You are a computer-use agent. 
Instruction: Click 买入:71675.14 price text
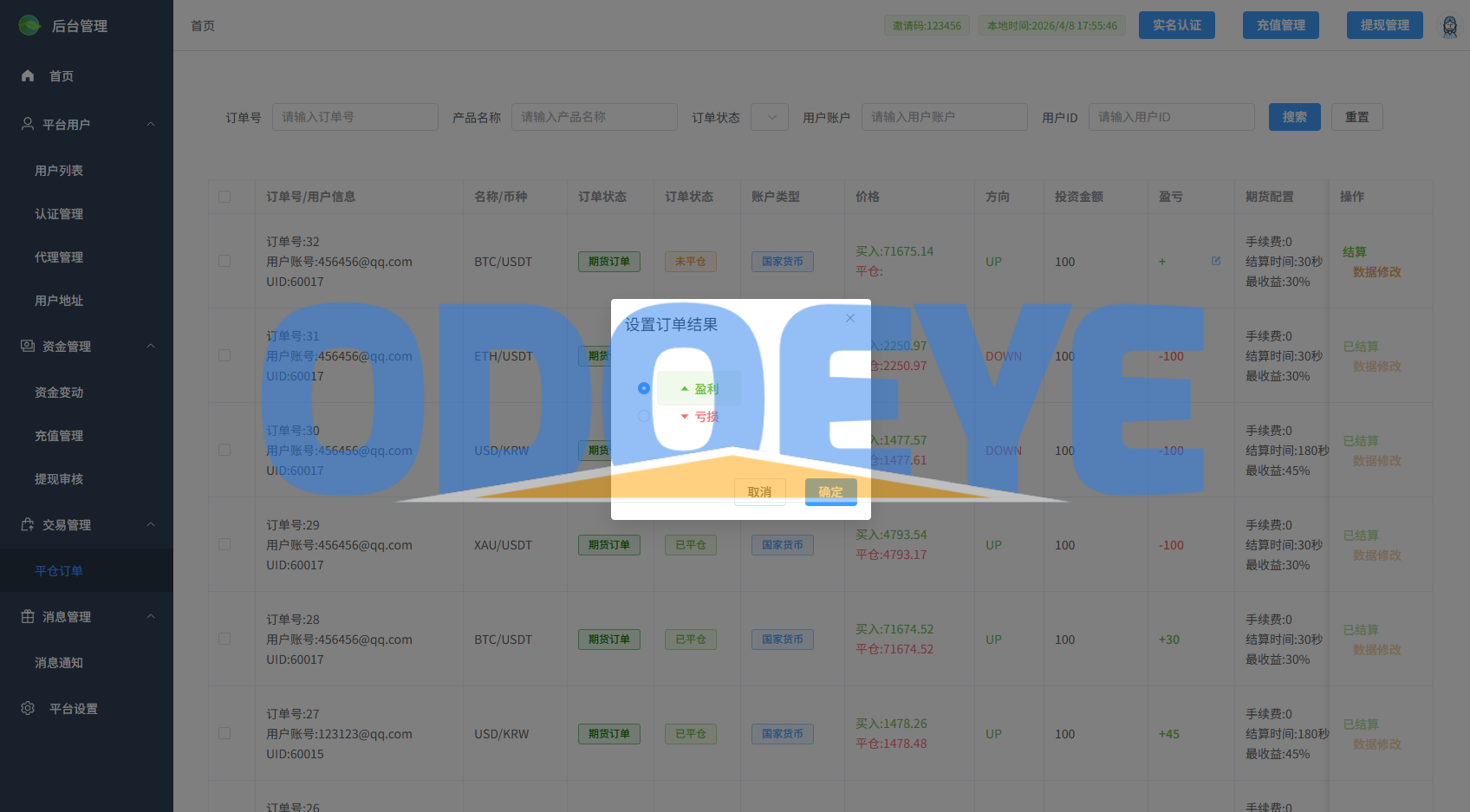tap(894, 251)
